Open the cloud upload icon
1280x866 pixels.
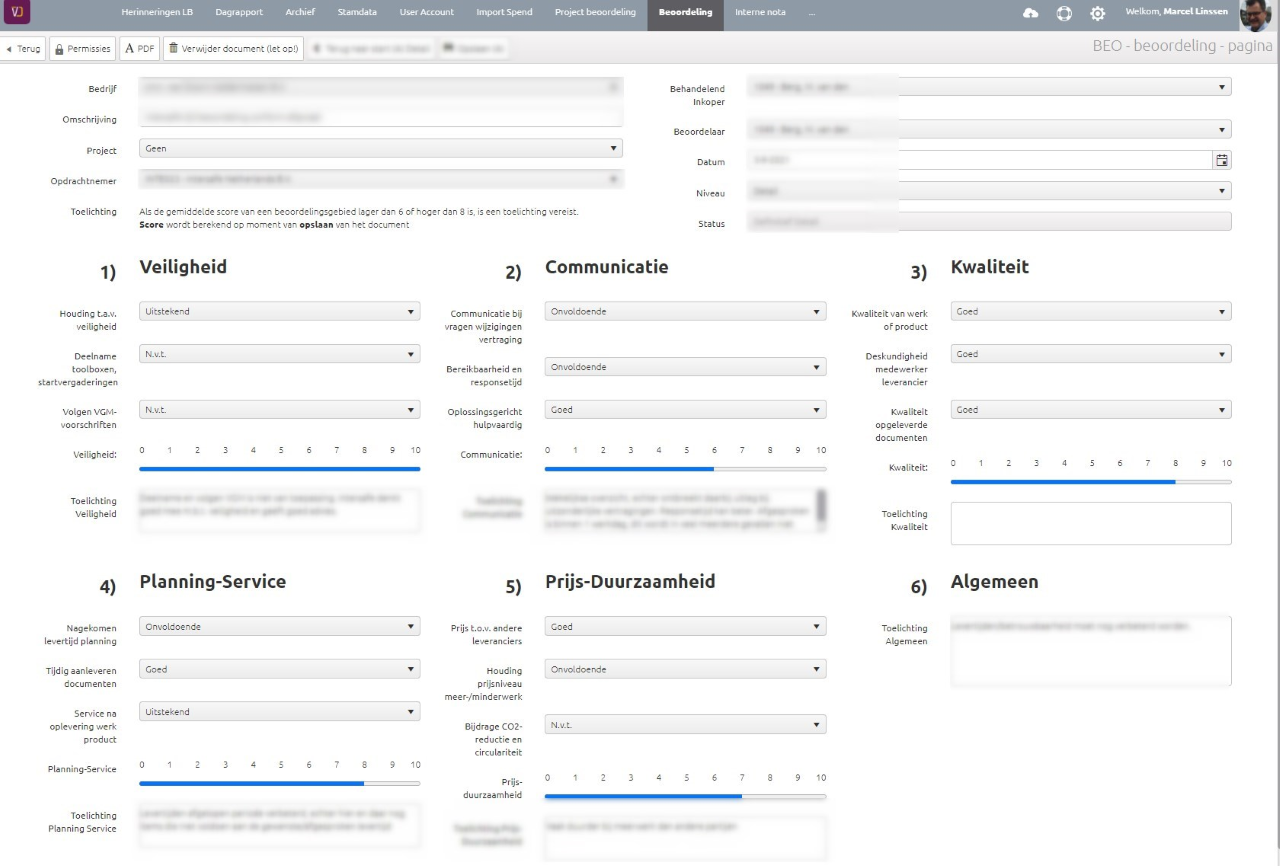(1031, 13)
